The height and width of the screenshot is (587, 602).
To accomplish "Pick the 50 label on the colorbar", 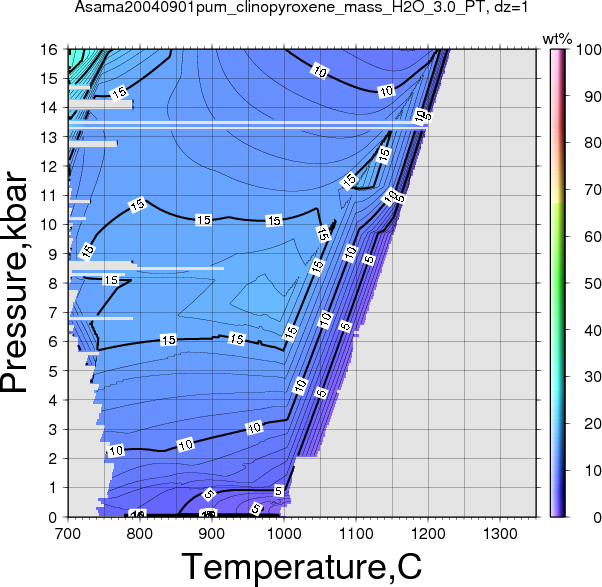I will pos(592,283).
